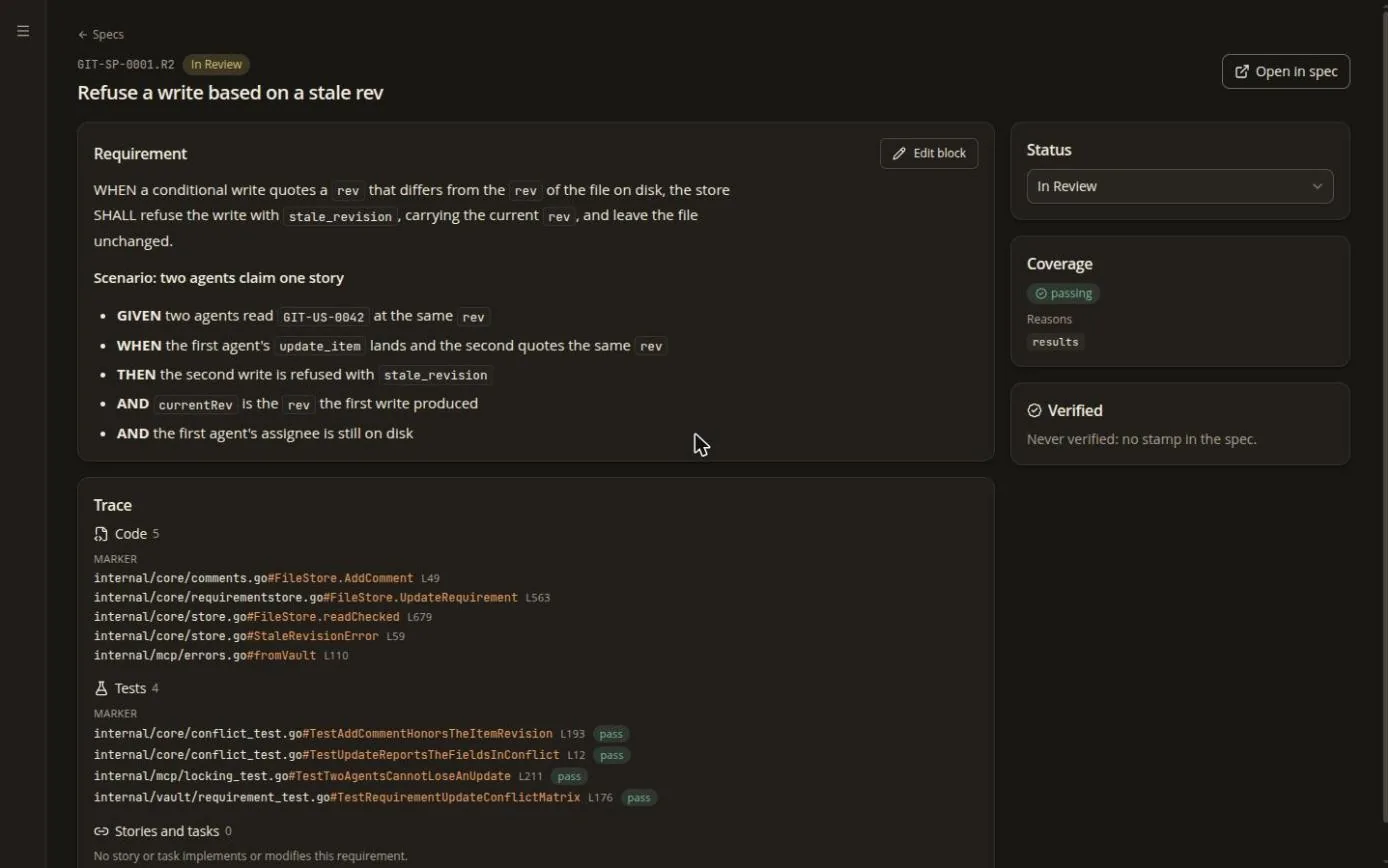Click the spec ID GIT-SP-0001.R2
Screen dimensions: 1388x868
pyautogui.click(x=126, y=64)
